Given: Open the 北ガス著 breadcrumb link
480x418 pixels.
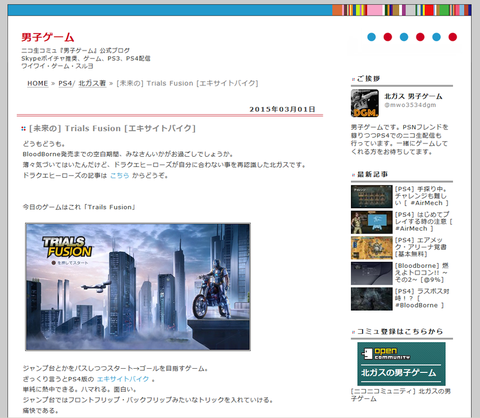Looking at the screenshot, I should coord(92,83).
